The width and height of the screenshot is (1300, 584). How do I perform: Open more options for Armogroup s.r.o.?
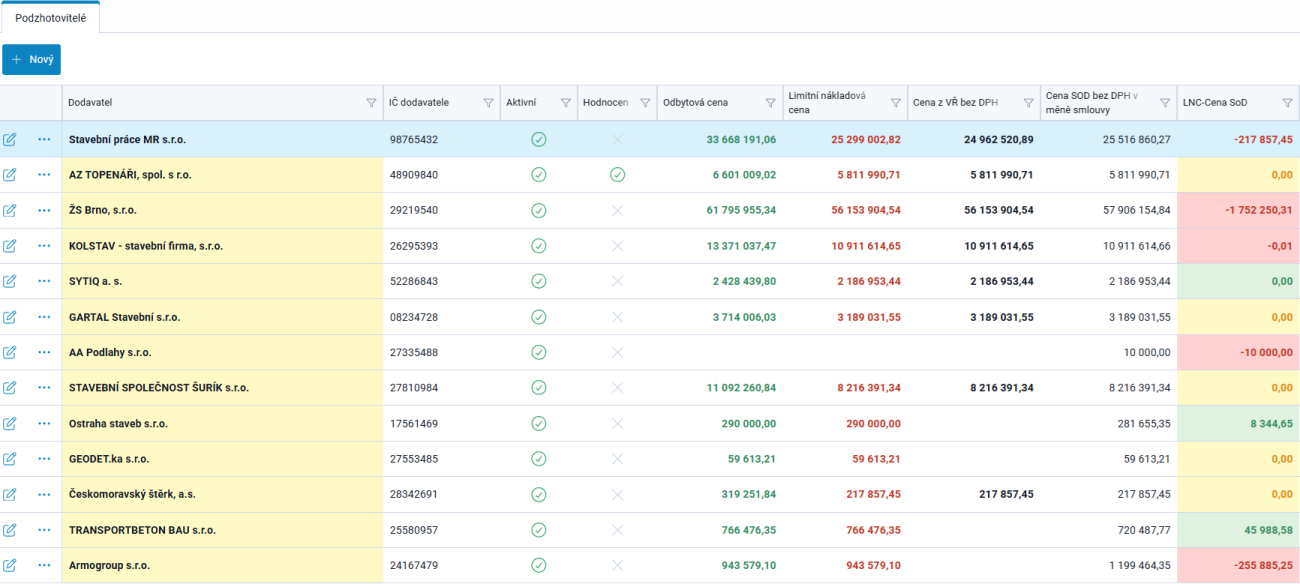point(44,565)
